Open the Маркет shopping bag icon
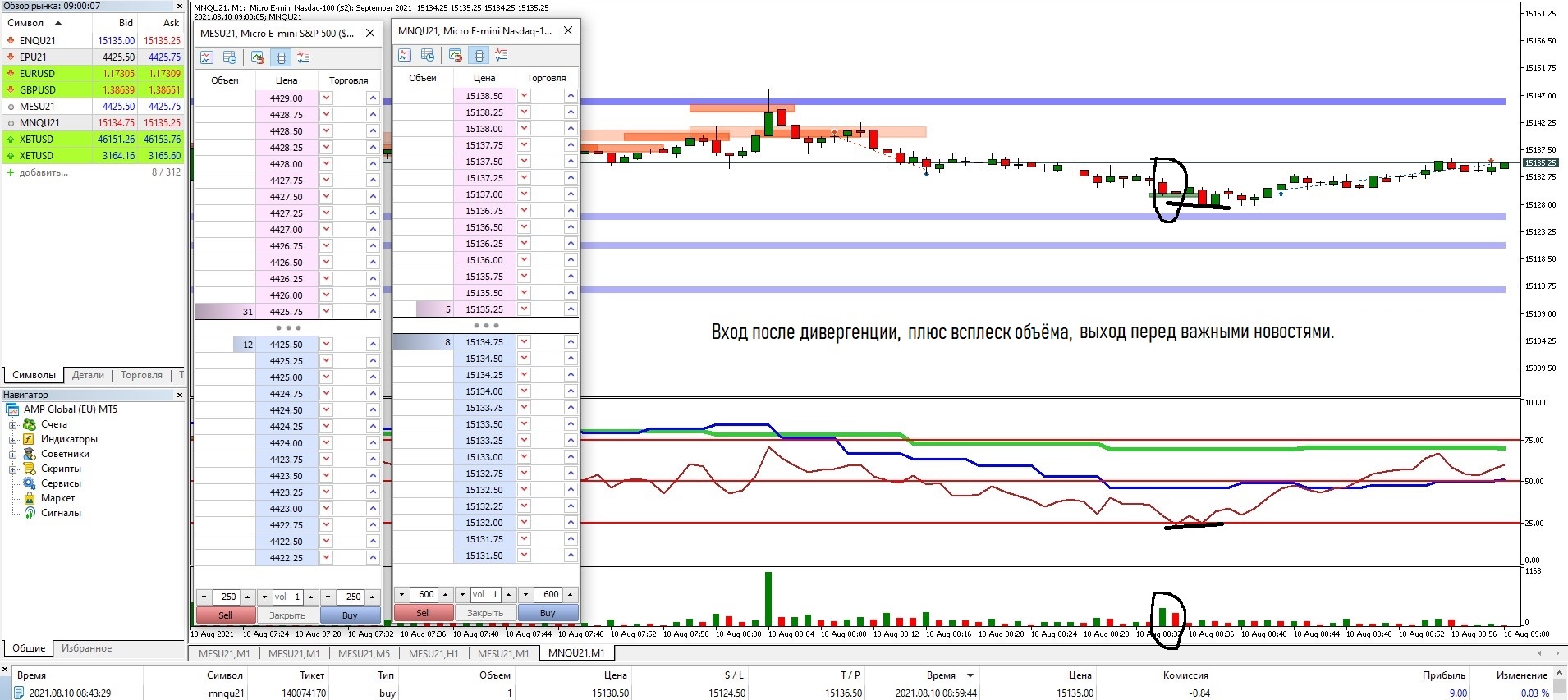 point(30,498)
